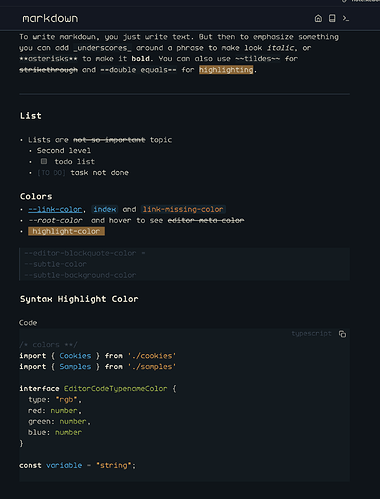Screen dimensions: 380x499
Task: Click the typescript language label
Action: click(x=312, y=334)
